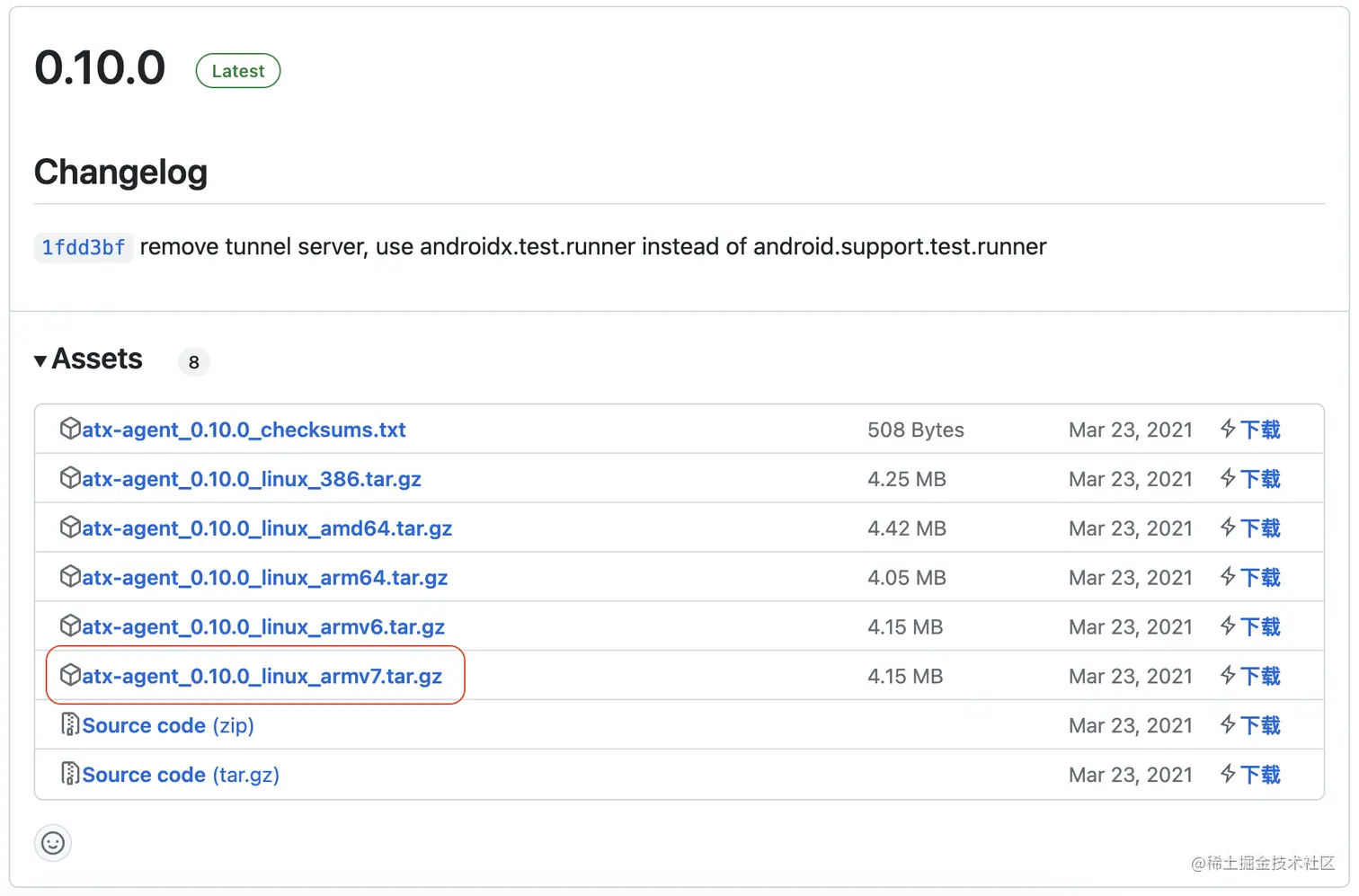Download atx-agent_0.10.0_linux_armv6.tar.gz
The width and height of the screenshot is (1359, 896).
263,627
